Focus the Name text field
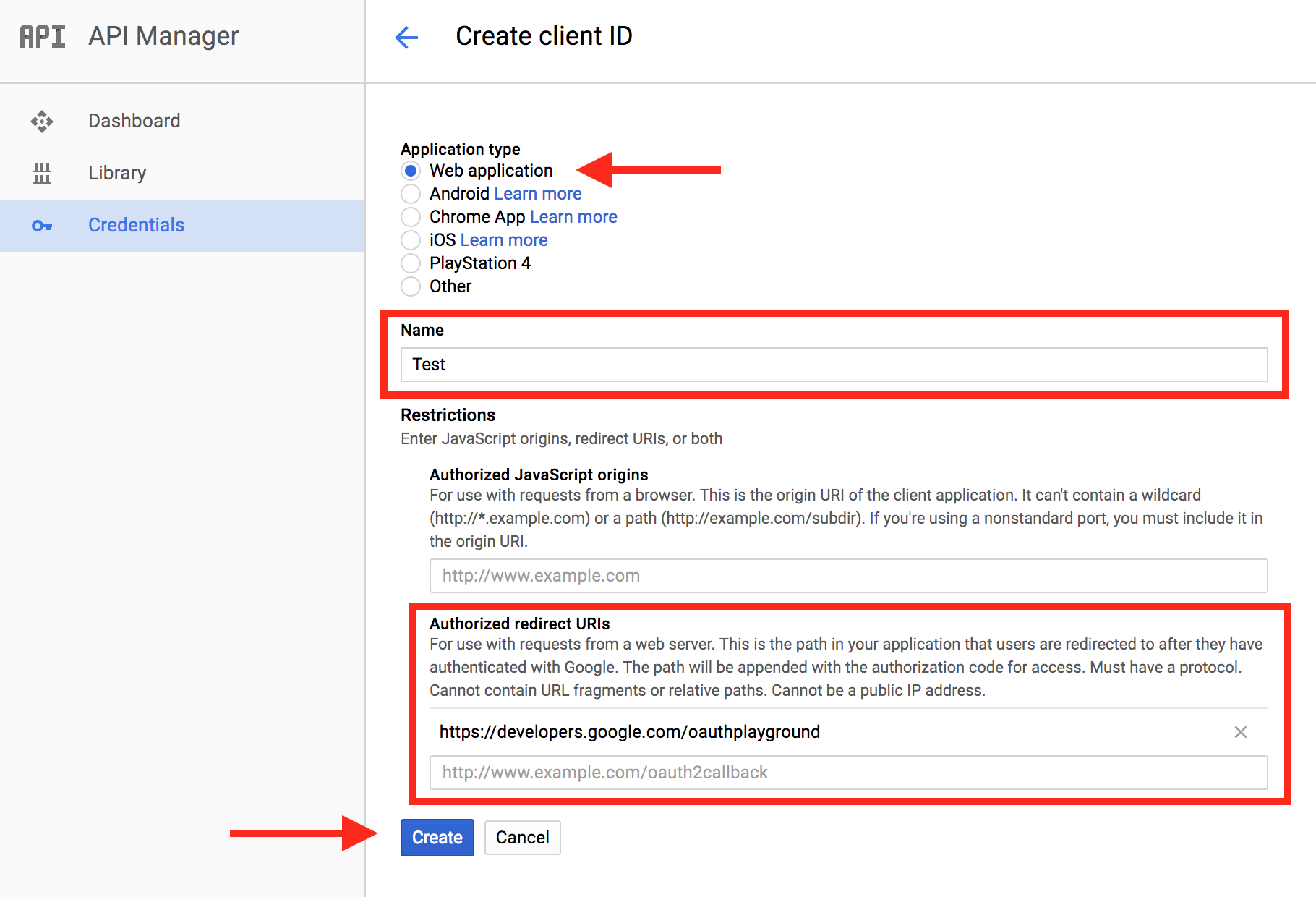 pyautogui.click(x=834, y=365)
